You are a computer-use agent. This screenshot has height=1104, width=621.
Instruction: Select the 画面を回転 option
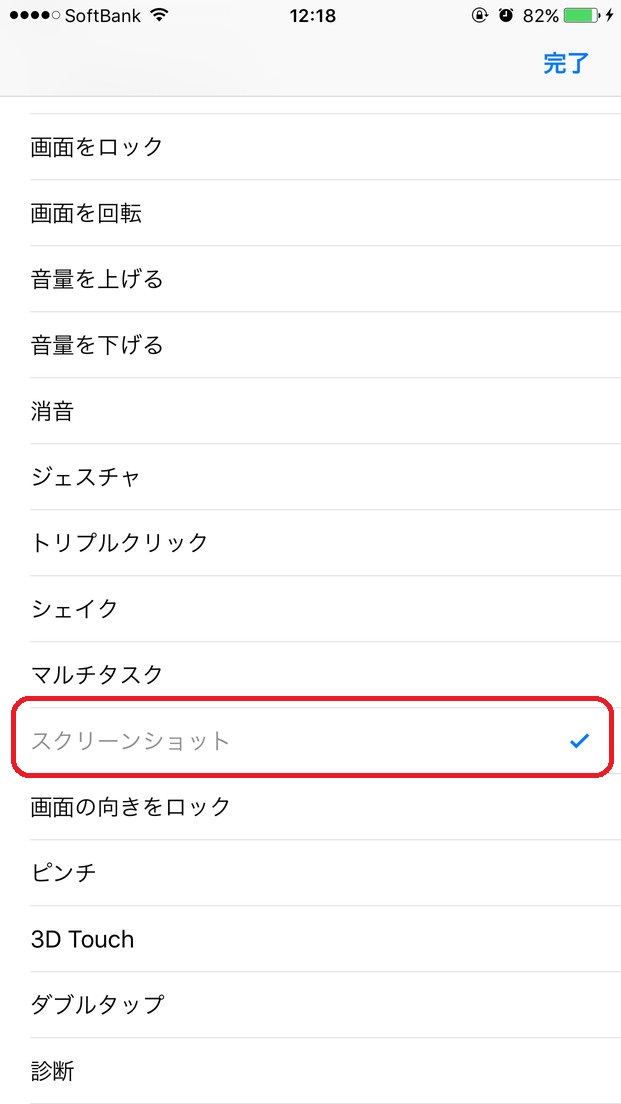tap(310, 213)
